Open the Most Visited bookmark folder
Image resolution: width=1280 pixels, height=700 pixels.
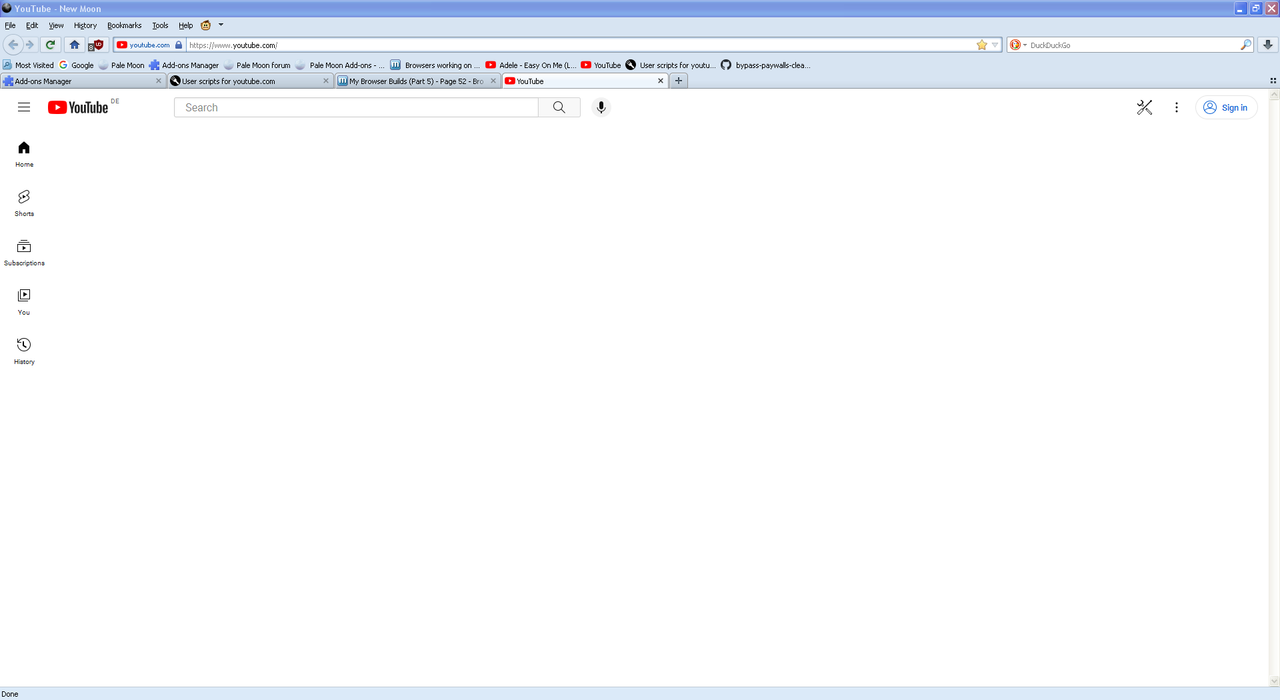(x=28, y=65)
